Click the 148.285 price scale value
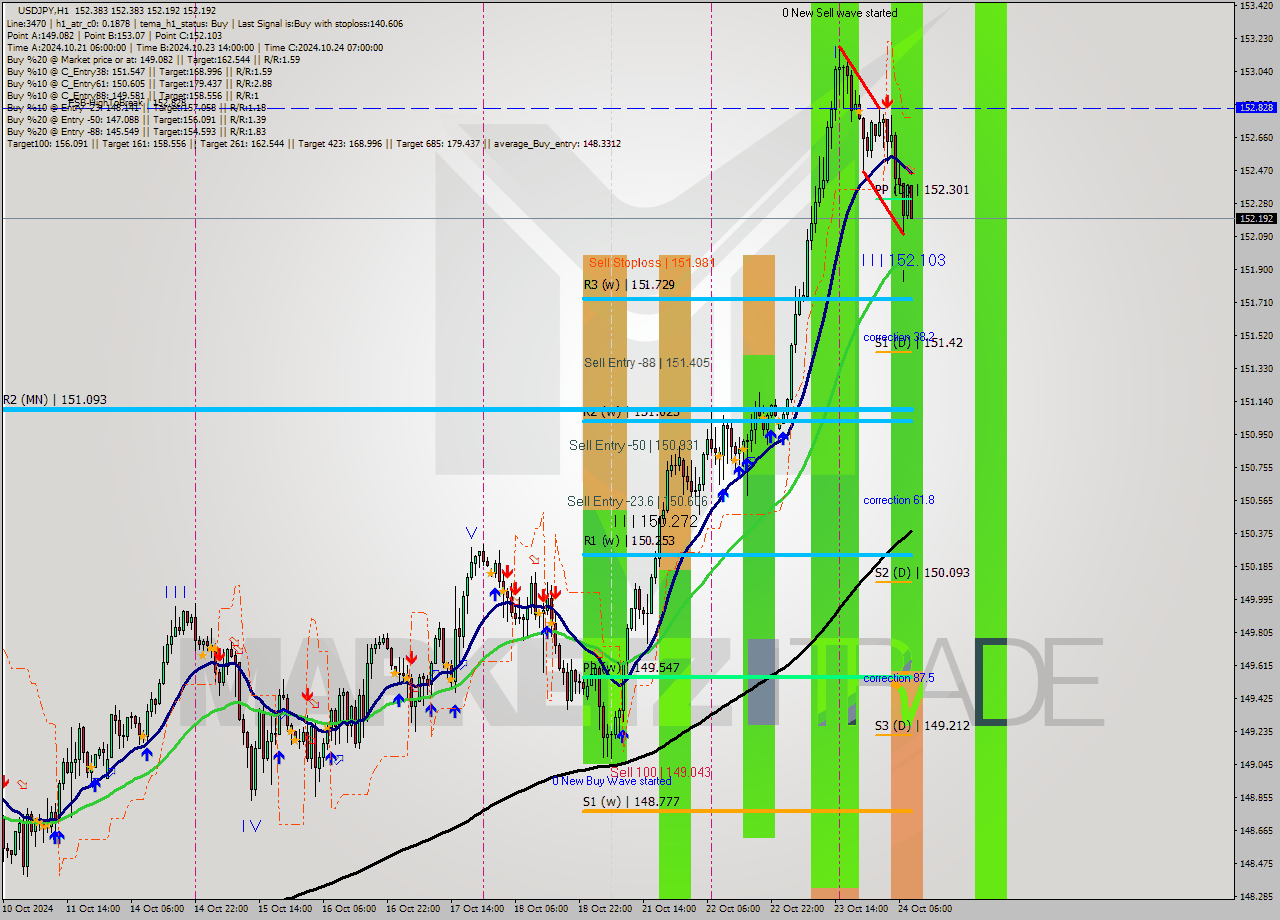Viewport: 1280px width, 920px height. [x=1256, y=896]
